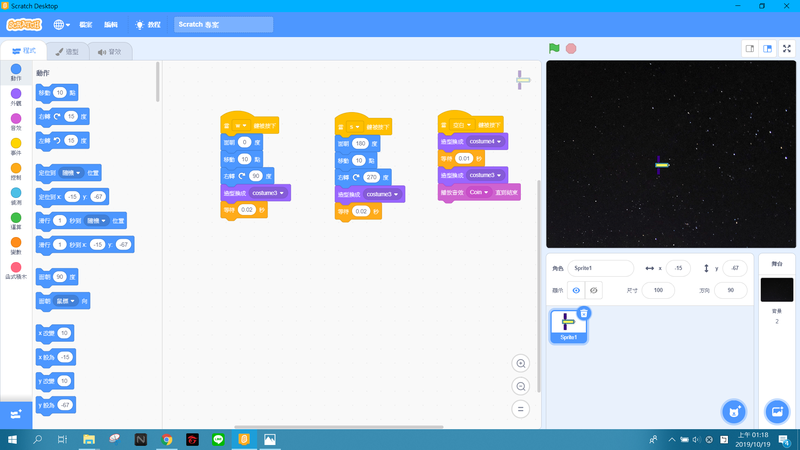This screenshot has width=800, height=450.
Task: Click the choose a backdrop button
Action: click(x=777, y=411)
